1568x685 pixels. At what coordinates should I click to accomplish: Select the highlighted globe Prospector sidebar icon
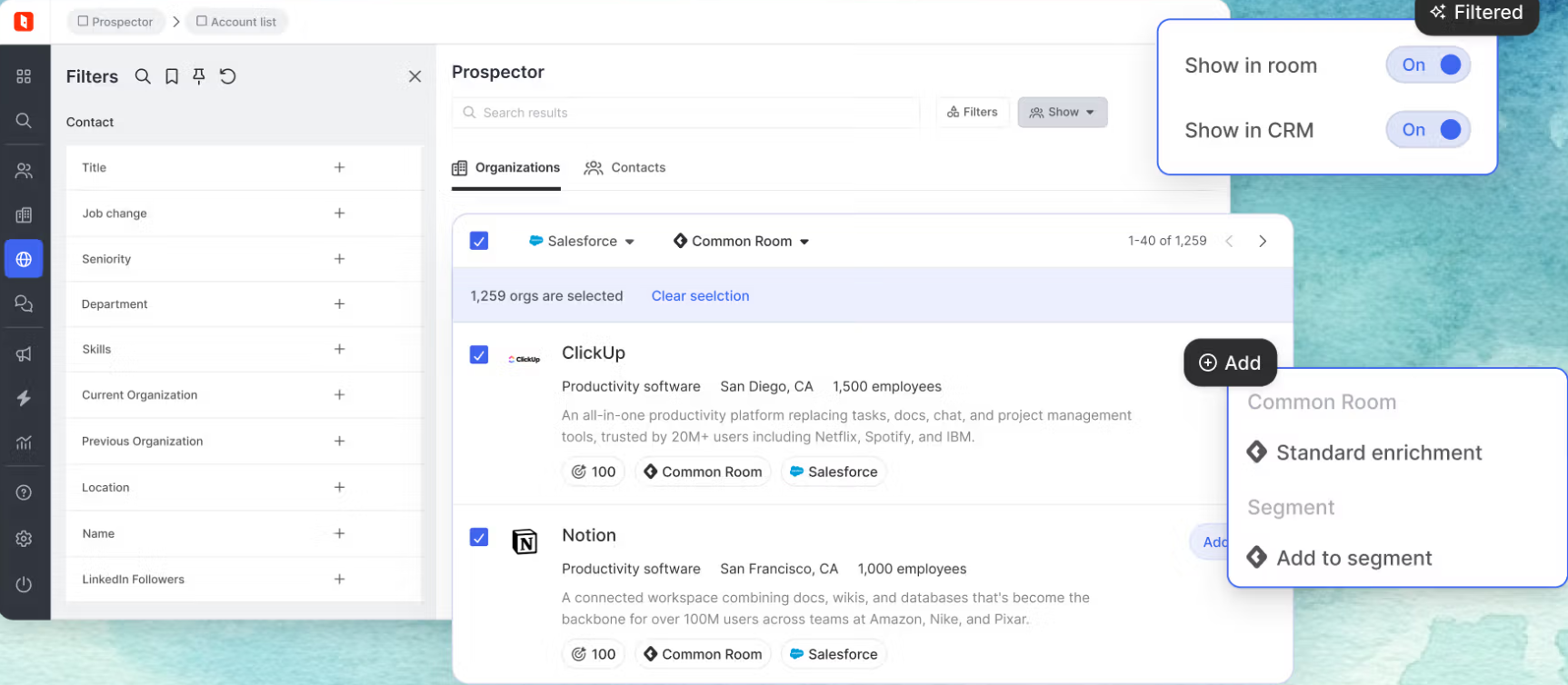point(24,259)
